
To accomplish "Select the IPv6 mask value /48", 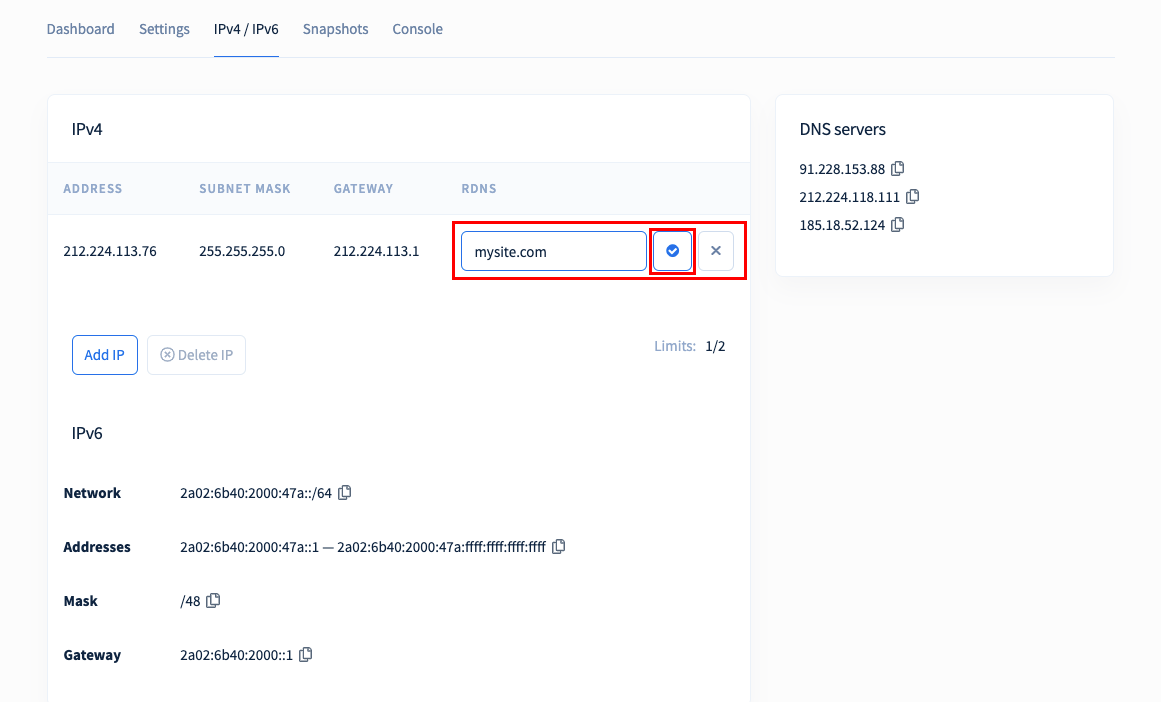I will pyautogui.click(x=190, y=601).
